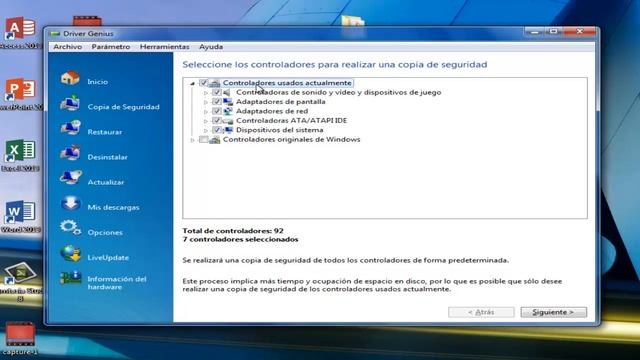Open Información del hardware icon
640x360 pixels.
[71, 278]
